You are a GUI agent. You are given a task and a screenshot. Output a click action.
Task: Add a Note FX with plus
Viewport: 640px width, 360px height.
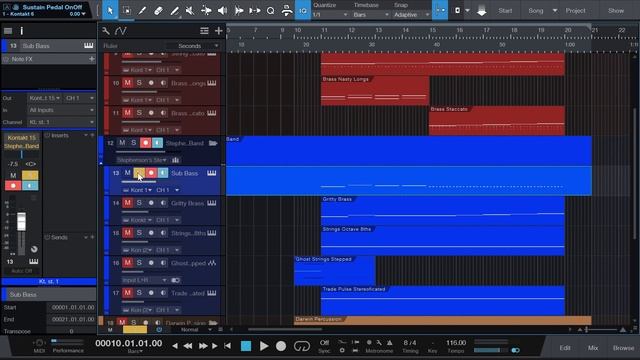tap(91, 59)
